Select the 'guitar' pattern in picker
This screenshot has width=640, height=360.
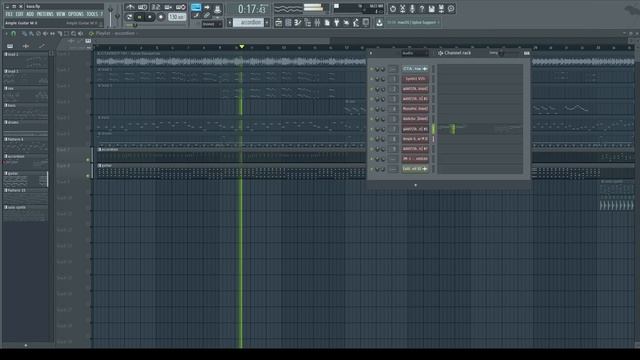click(x=25, y=179)
